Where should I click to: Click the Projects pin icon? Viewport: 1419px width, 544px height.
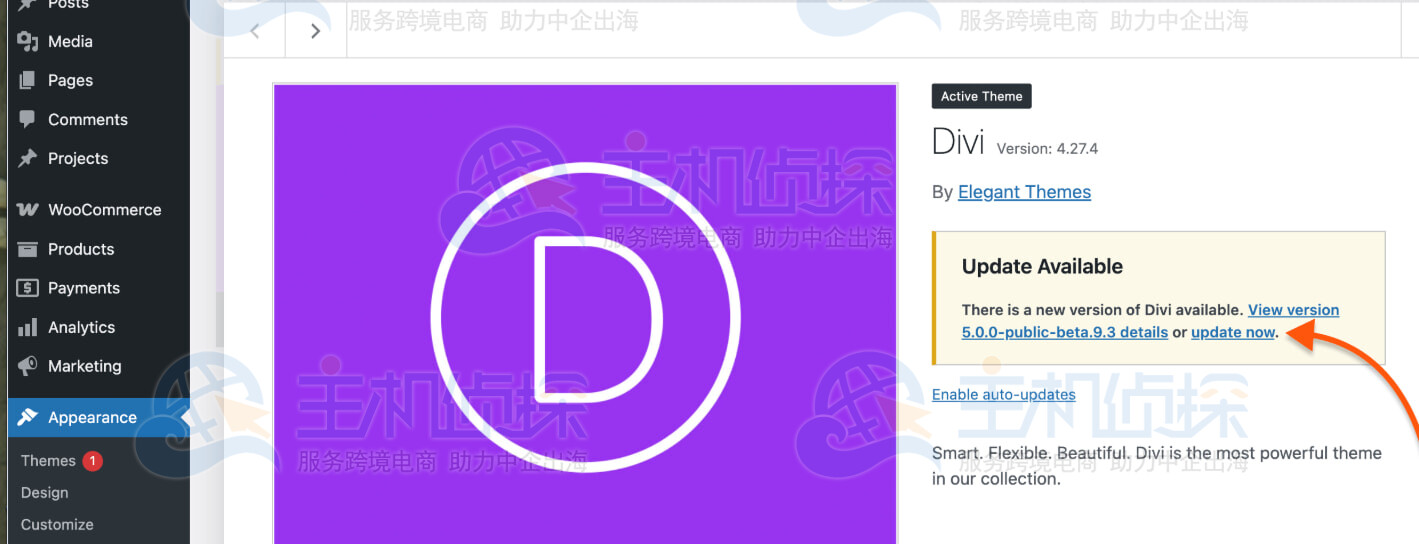coord(27,158)
